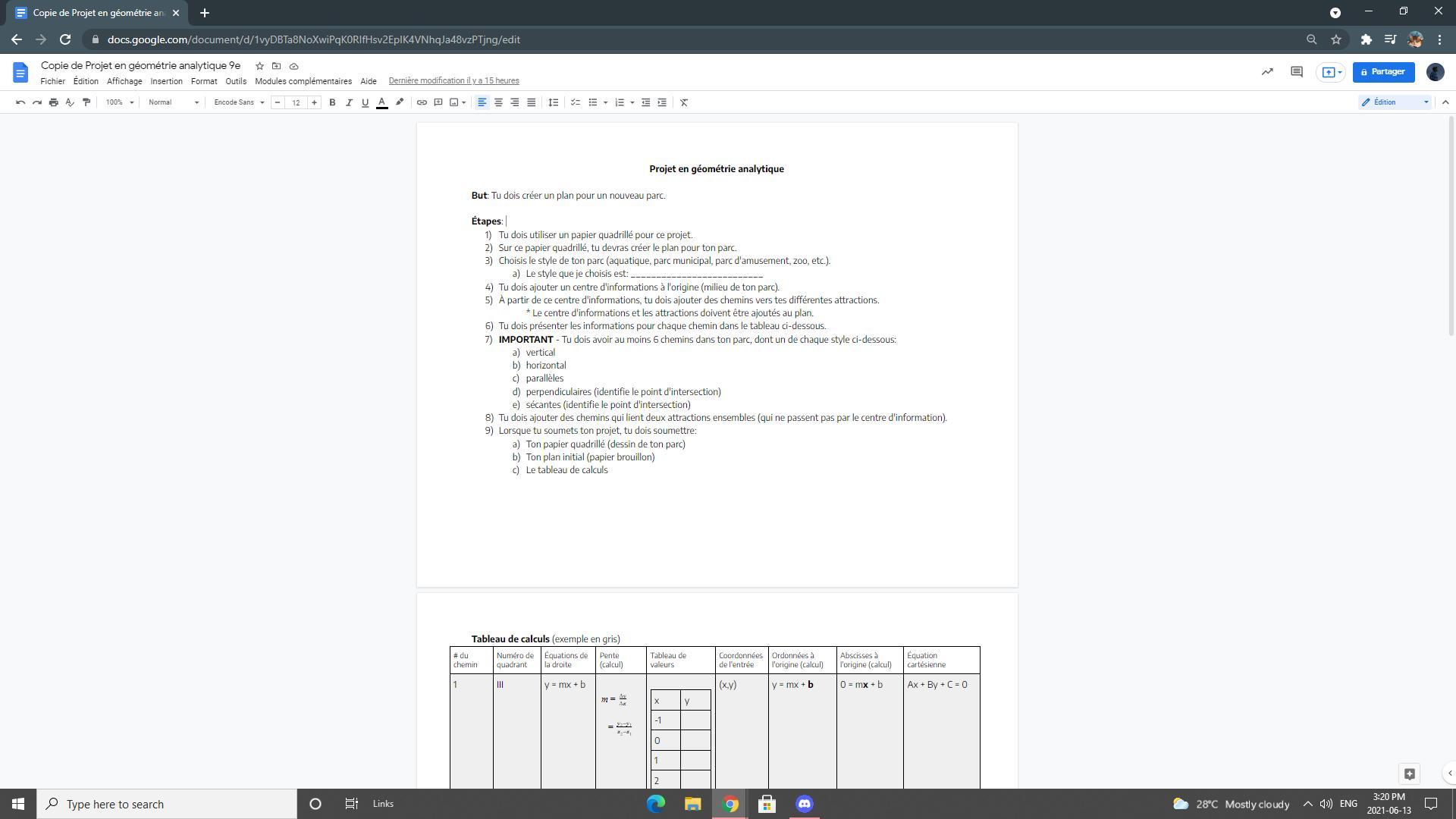Open the Insertion menu

coord(166,81)
